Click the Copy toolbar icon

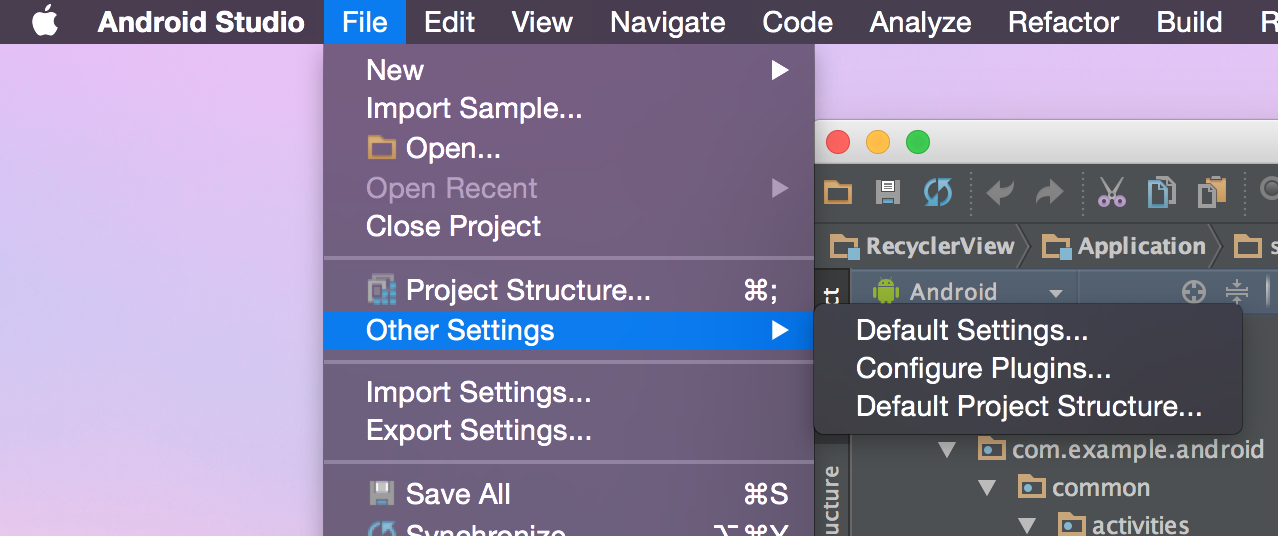1161,192
